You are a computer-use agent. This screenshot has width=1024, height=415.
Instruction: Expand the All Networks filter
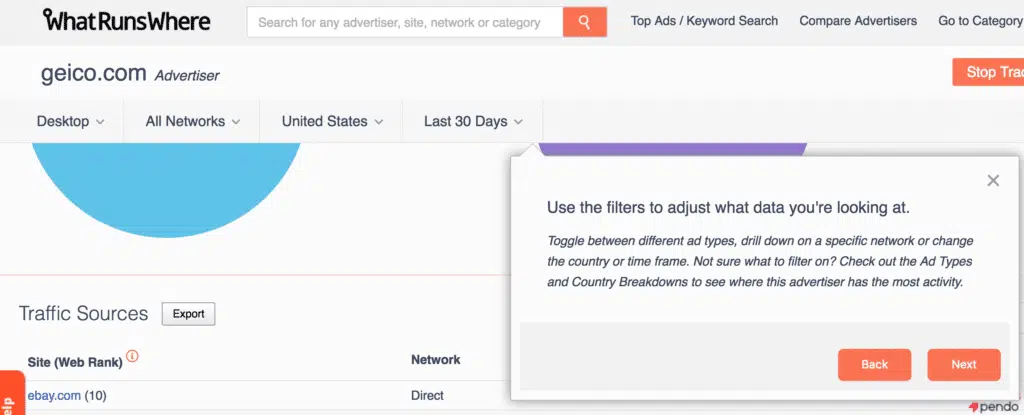(x=192, y=121)
